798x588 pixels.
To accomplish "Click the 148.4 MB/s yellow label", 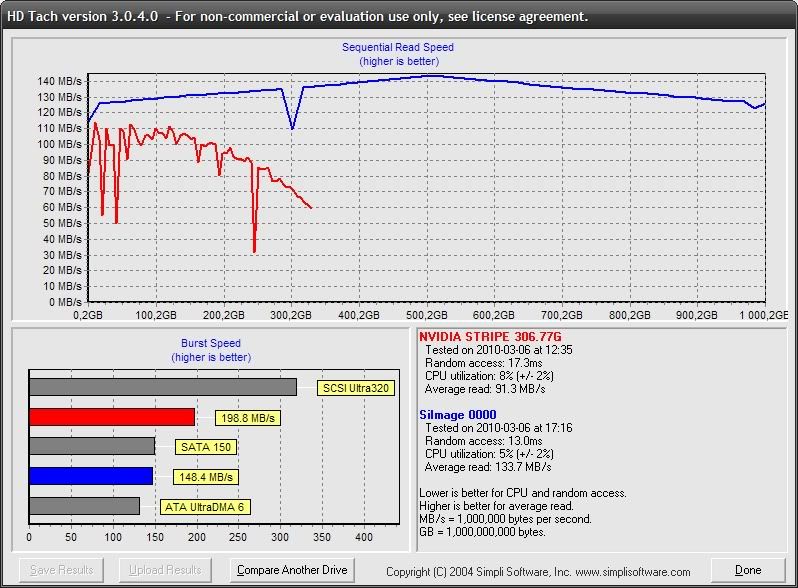I will pyautogui.click(x=206, y=477).
